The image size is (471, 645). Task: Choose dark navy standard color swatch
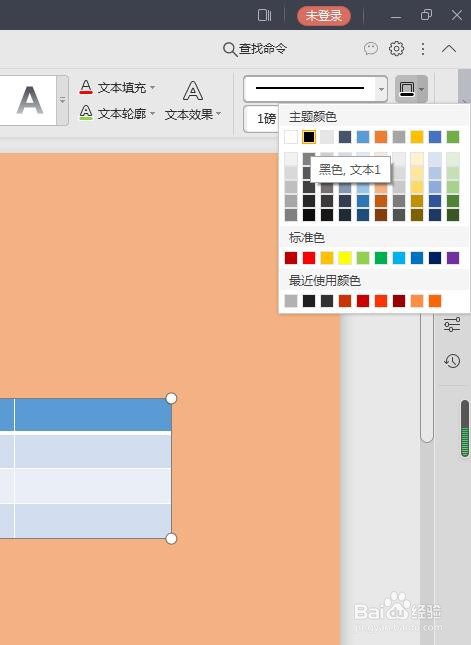[435, 258]
